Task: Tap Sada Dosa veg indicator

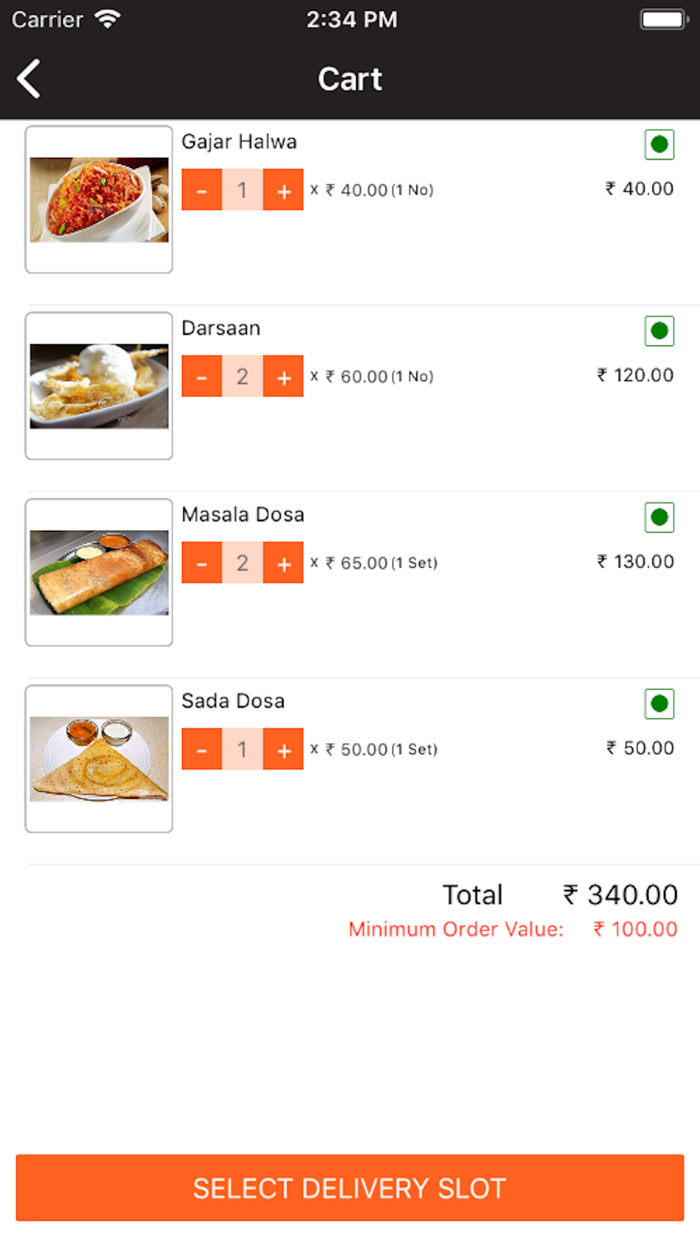Action: (x=659, y=703)
